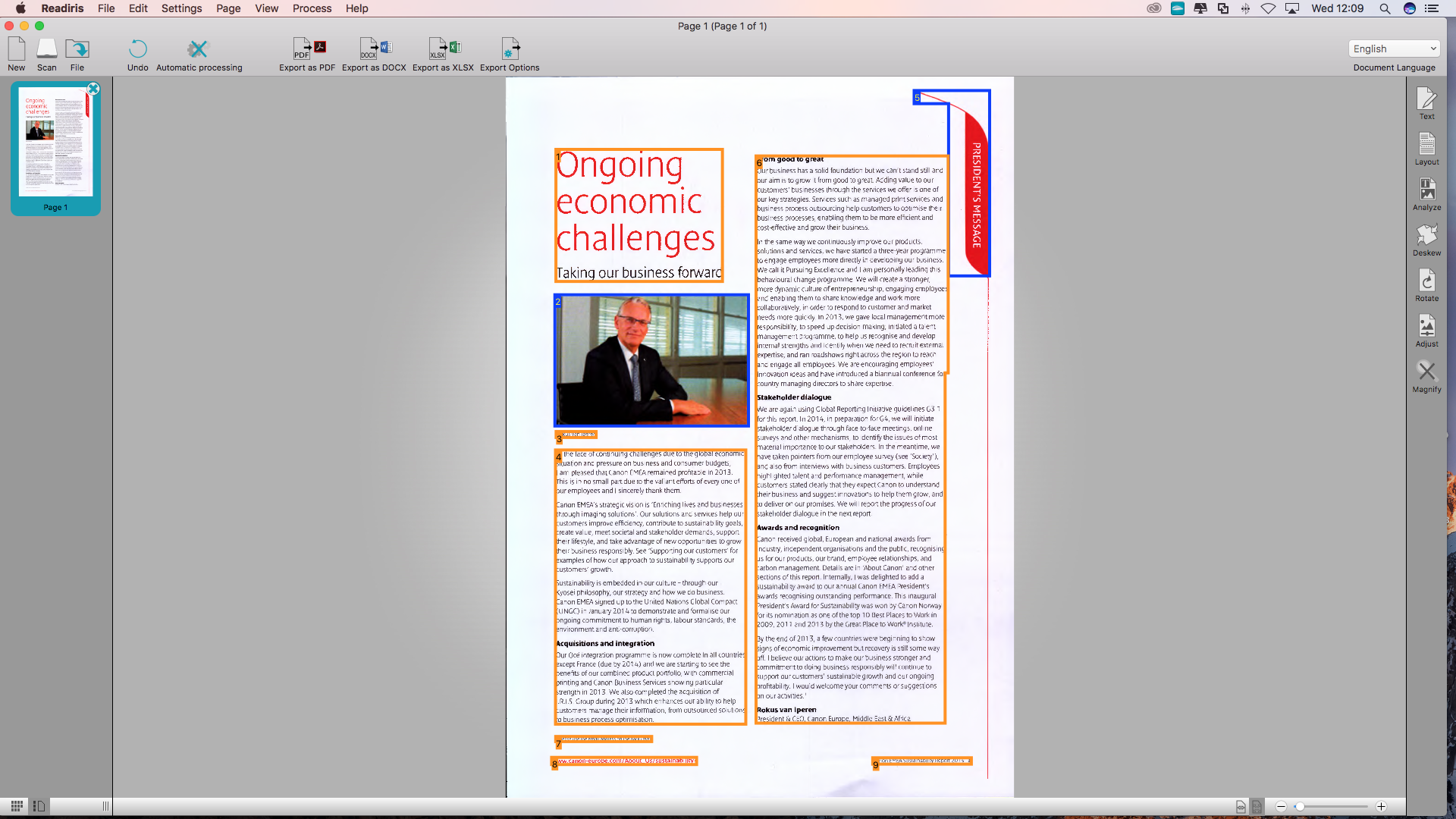Click the Scan toolbar icon
Viewport: 1456px width, 819px height.
47,50
